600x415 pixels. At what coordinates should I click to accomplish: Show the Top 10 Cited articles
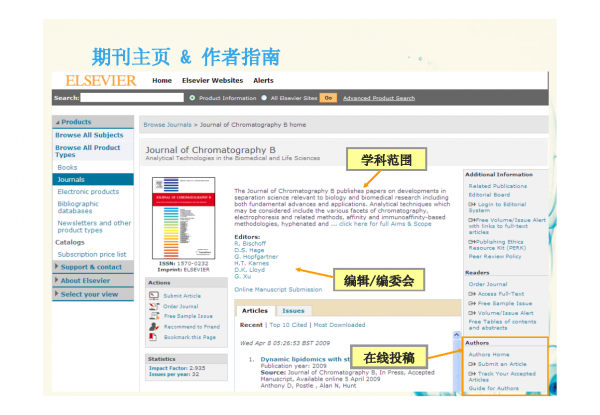[x=288, y=325]
